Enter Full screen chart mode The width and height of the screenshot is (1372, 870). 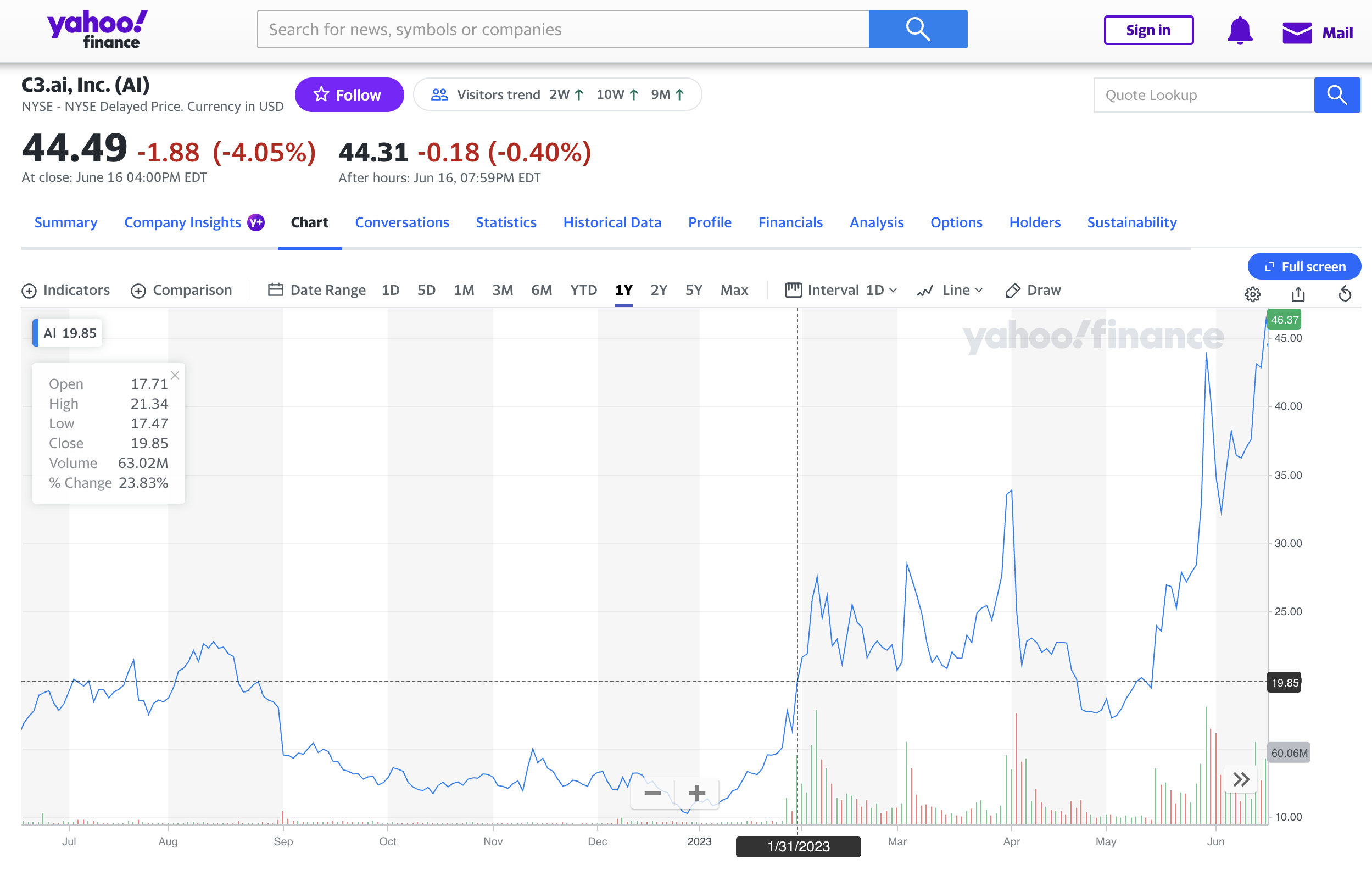point(1304,266)
